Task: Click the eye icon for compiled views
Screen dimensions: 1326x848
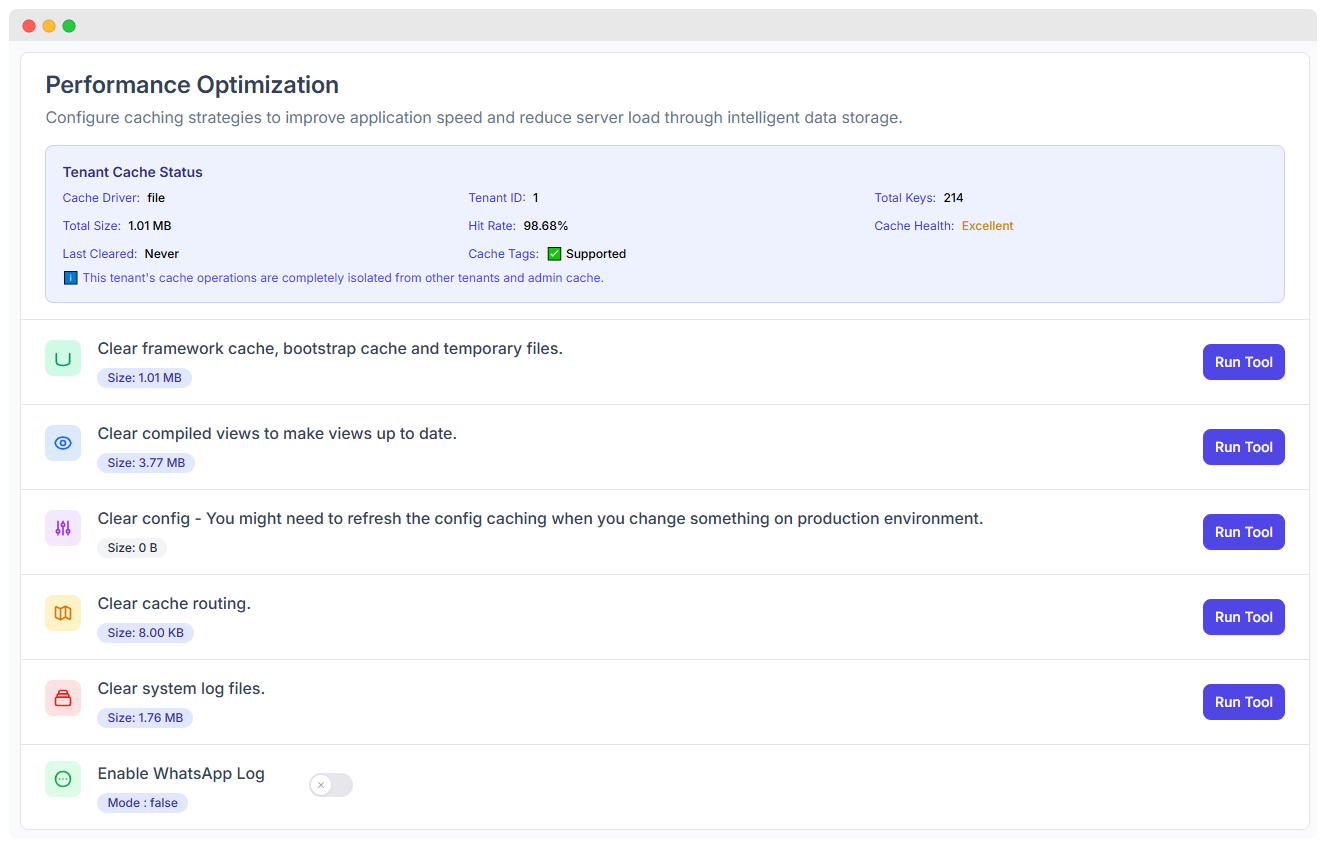Action: coord(63,443)
